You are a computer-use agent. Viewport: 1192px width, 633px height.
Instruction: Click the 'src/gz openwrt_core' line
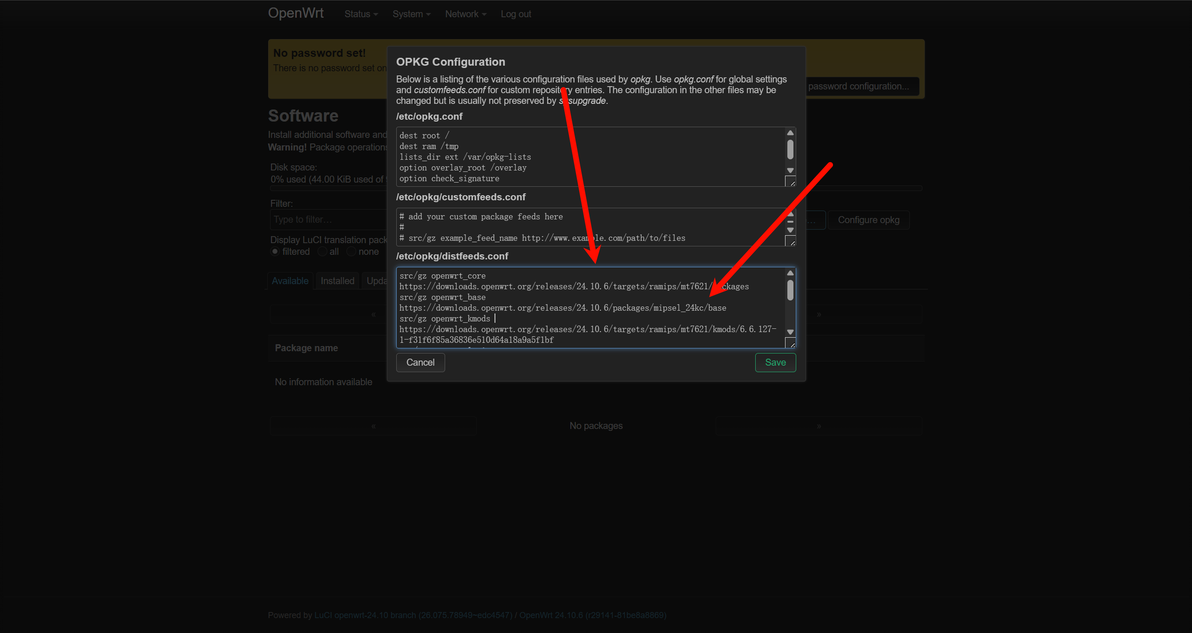click(442, 276)
